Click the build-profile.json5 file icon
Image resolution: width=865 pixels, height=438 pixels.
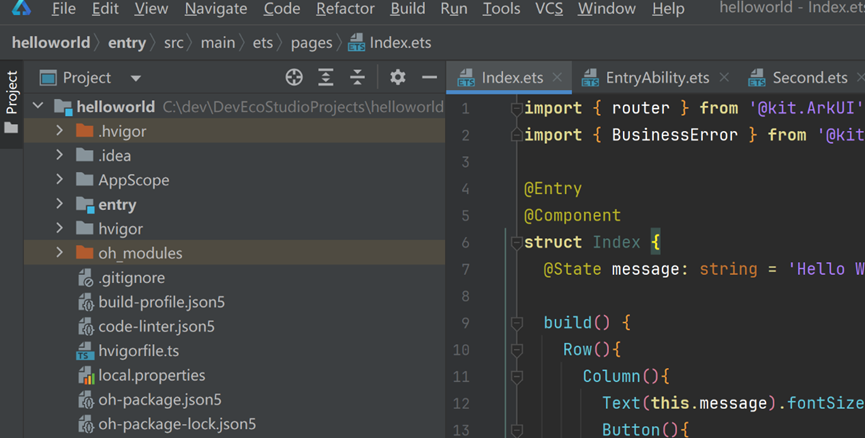(x=86, y=302)
